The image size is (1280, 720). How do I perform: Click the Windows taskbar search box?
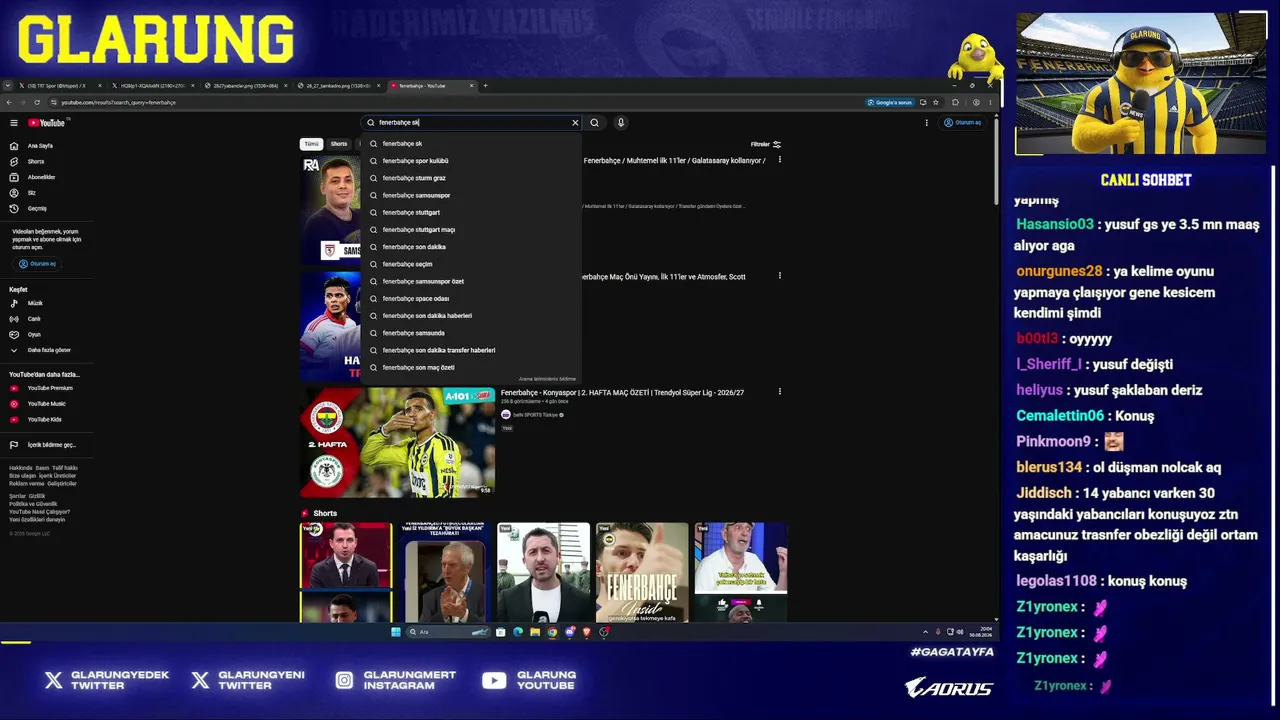449,632
